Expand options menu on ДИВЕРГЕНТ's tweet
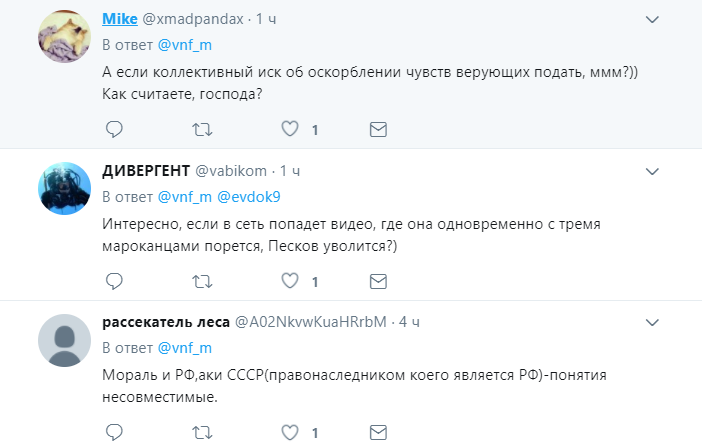The image size is (702, 445). coord(652,172)
